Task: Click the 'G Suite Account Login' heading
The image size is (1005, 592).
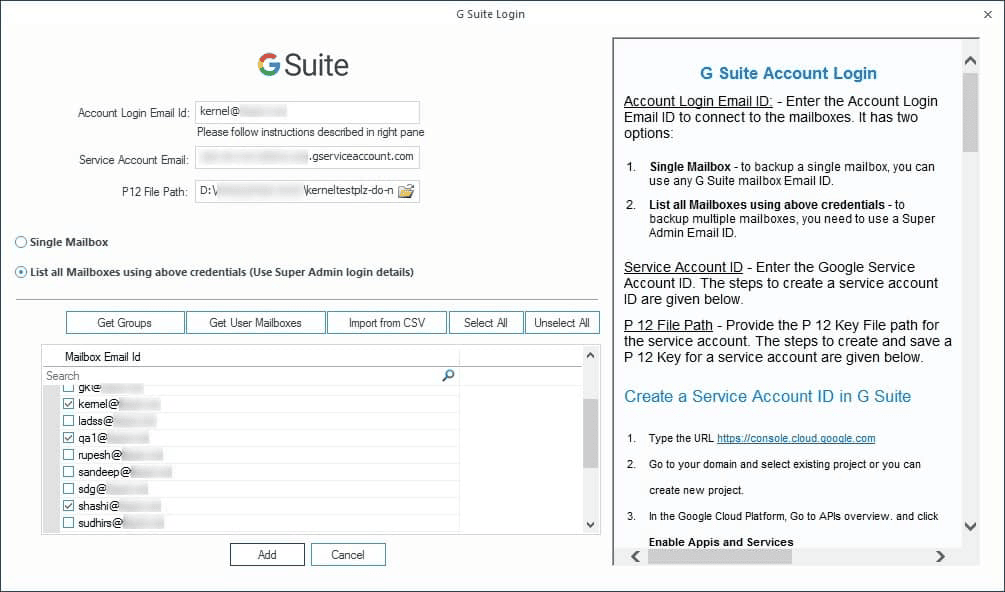Action: (788, 73)
